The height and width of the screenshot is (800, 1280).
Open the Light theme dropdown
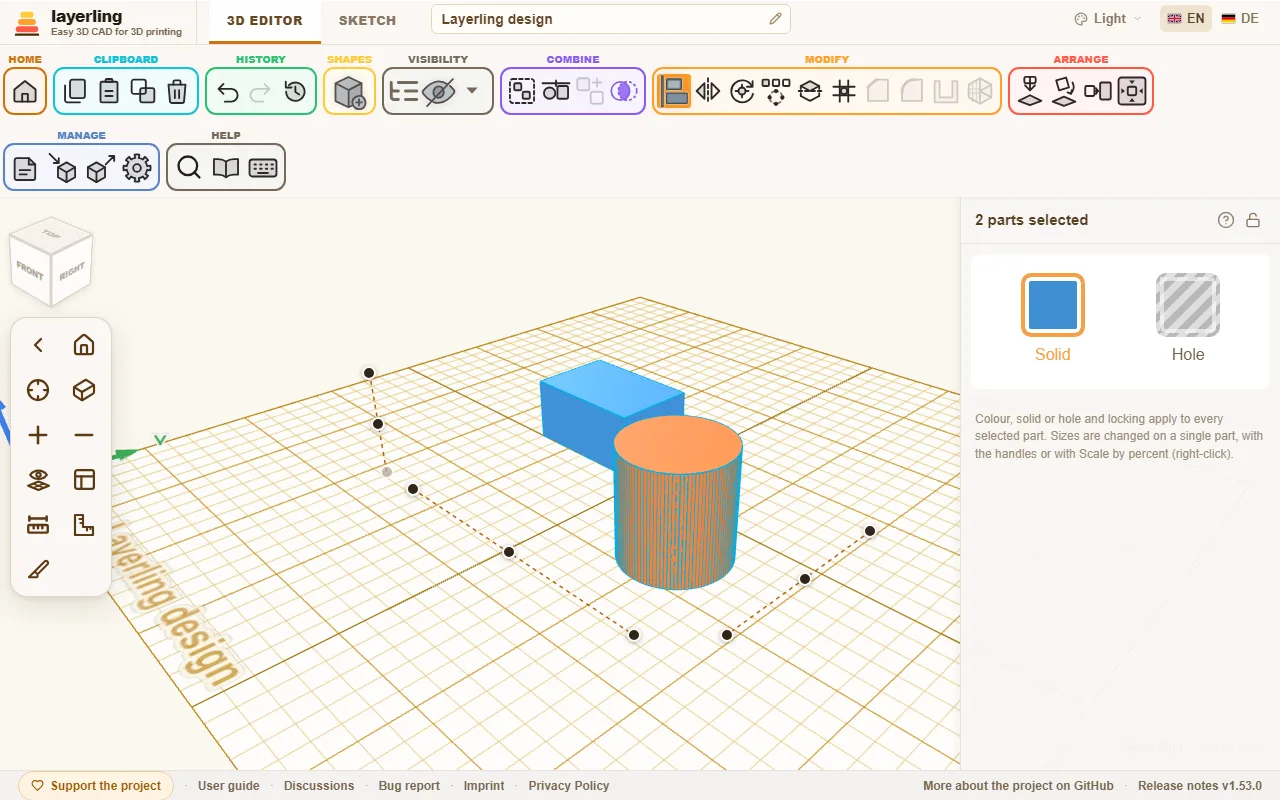coord(1107,19)
